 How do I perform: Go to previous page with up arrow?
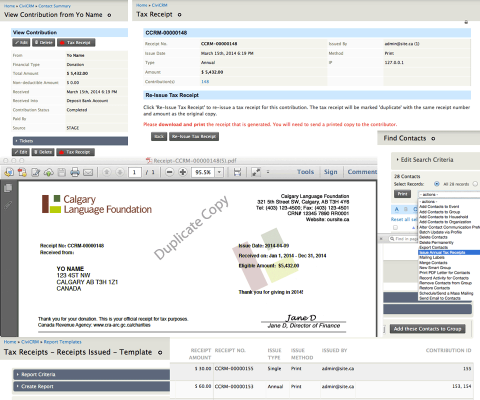coord(107,172)
